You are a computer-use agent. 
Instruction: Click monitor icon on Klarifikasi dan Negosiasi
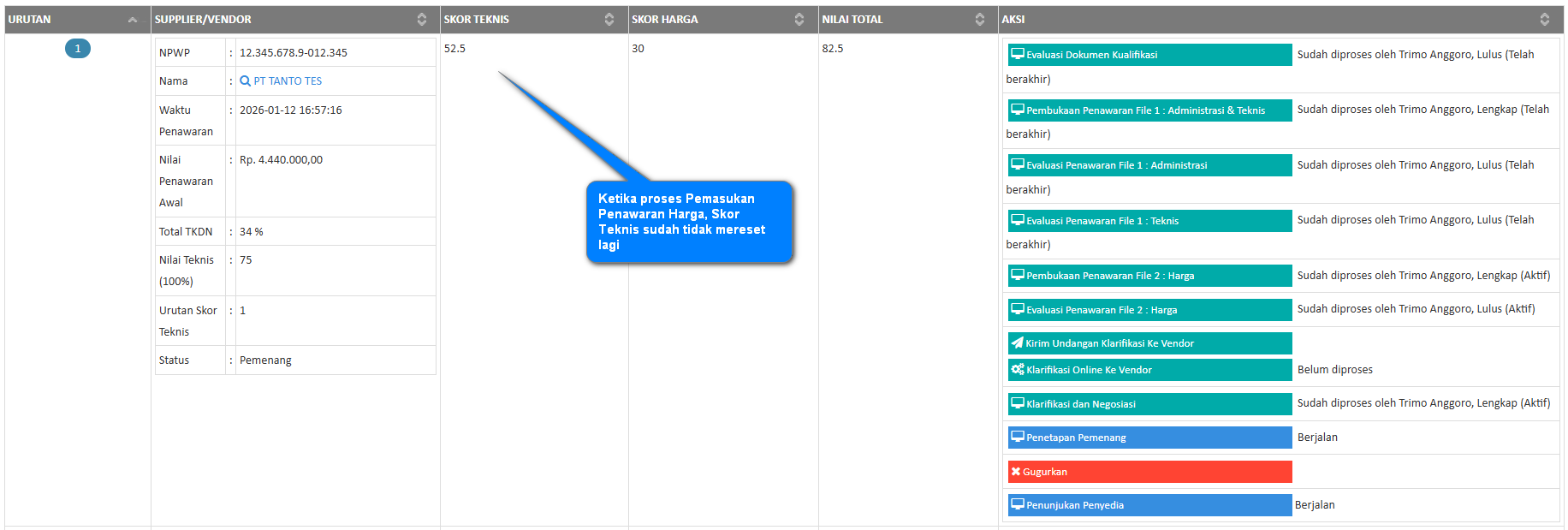[1017, 403]
